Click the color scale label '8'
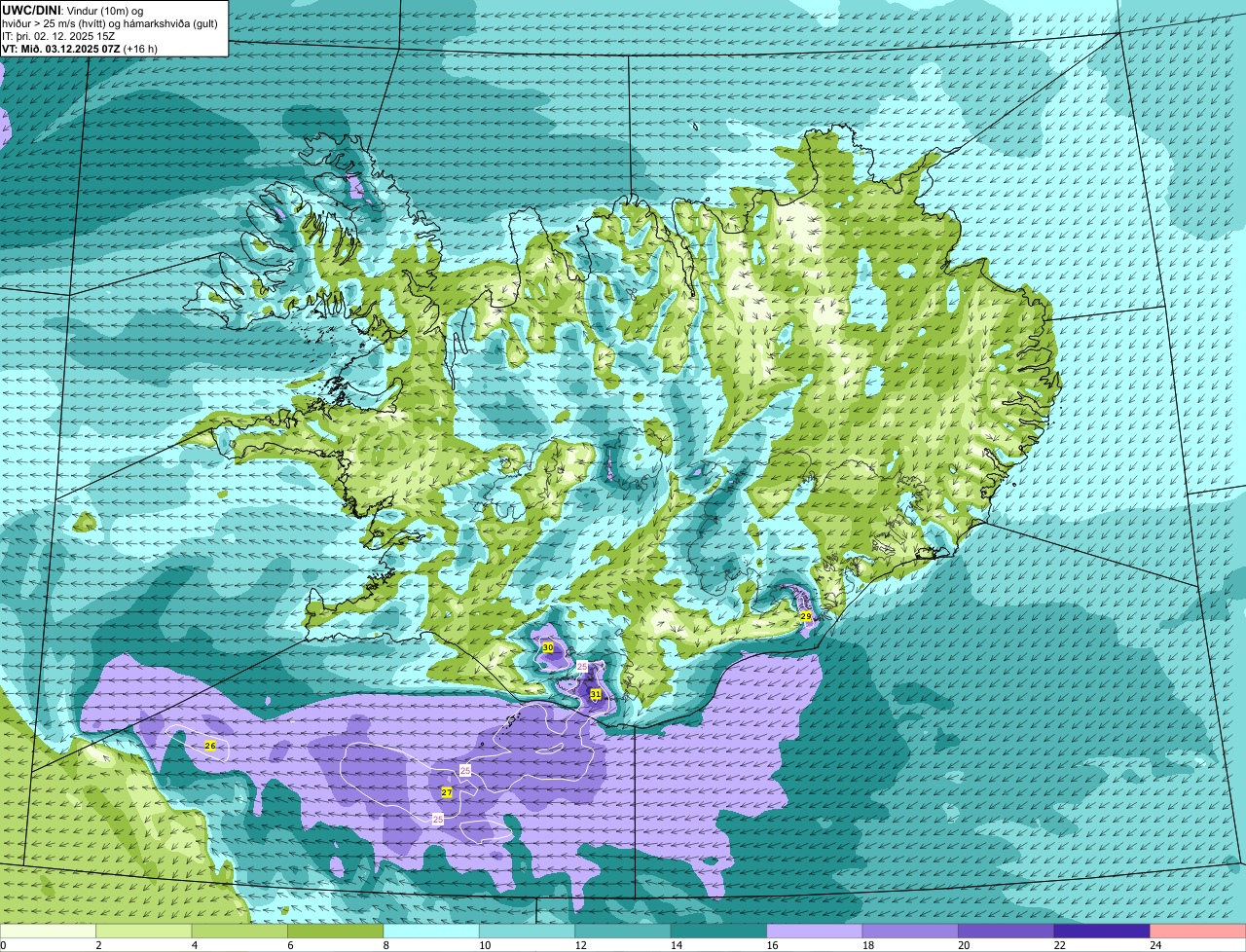 click(x=385, y=945)
